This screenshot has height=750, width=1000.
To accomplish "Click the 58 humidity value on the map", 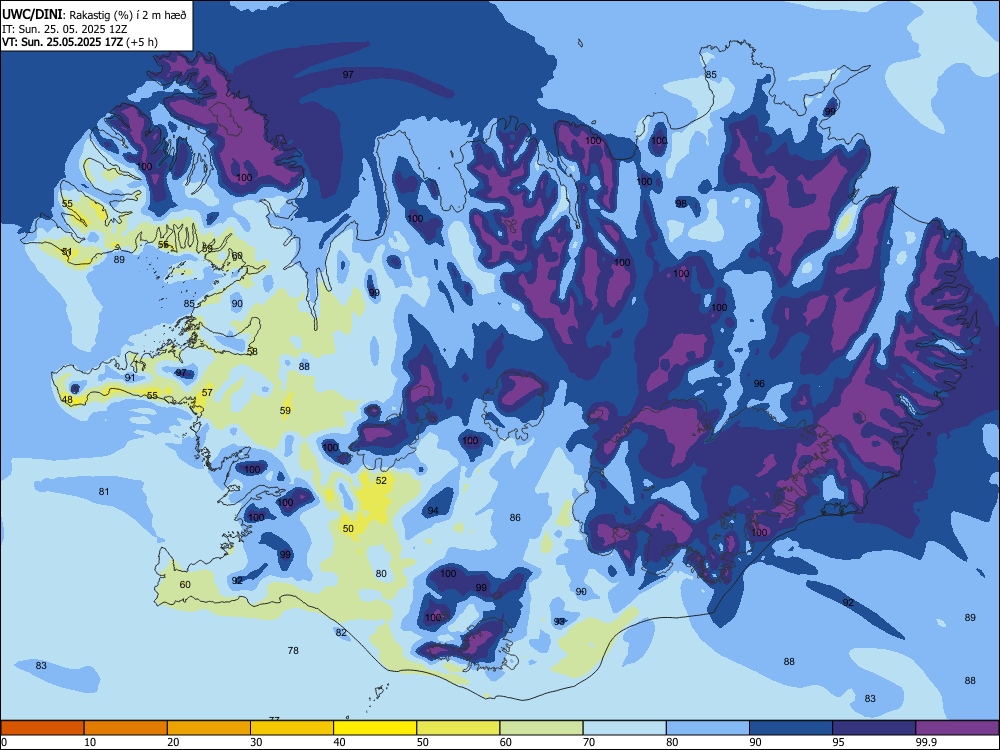I will pyautogui.click(x=252, y=351).
